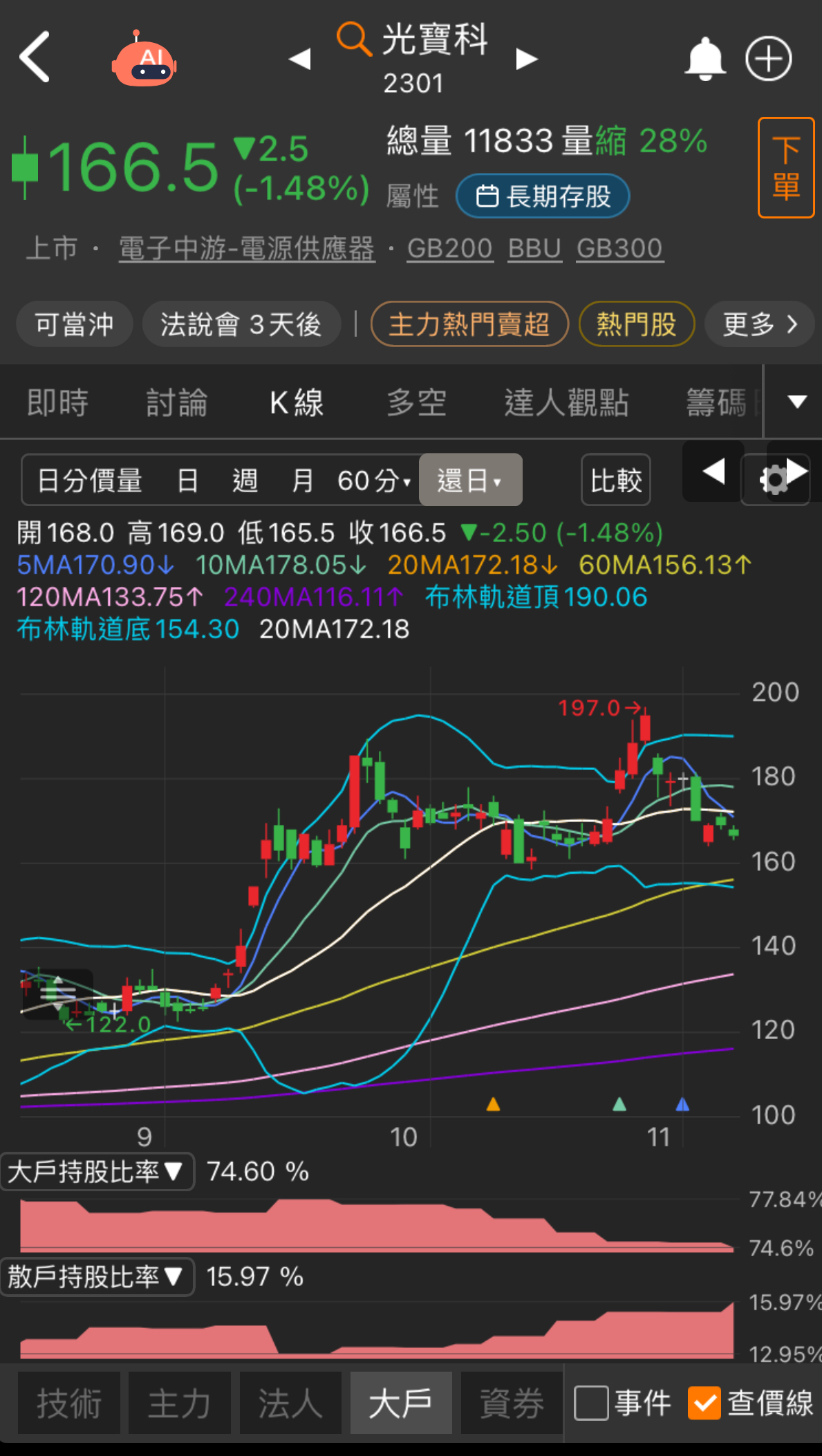Tap the 240MA116.11 label
Viewport: 822px width, 1456px height.
pyautogui.click(x=314, y=597)
